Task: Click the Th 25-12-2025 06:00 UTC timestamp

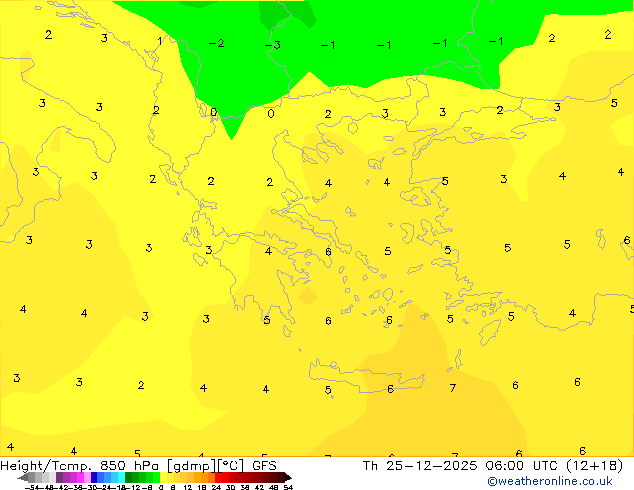Action: click(x=462, y=466)
